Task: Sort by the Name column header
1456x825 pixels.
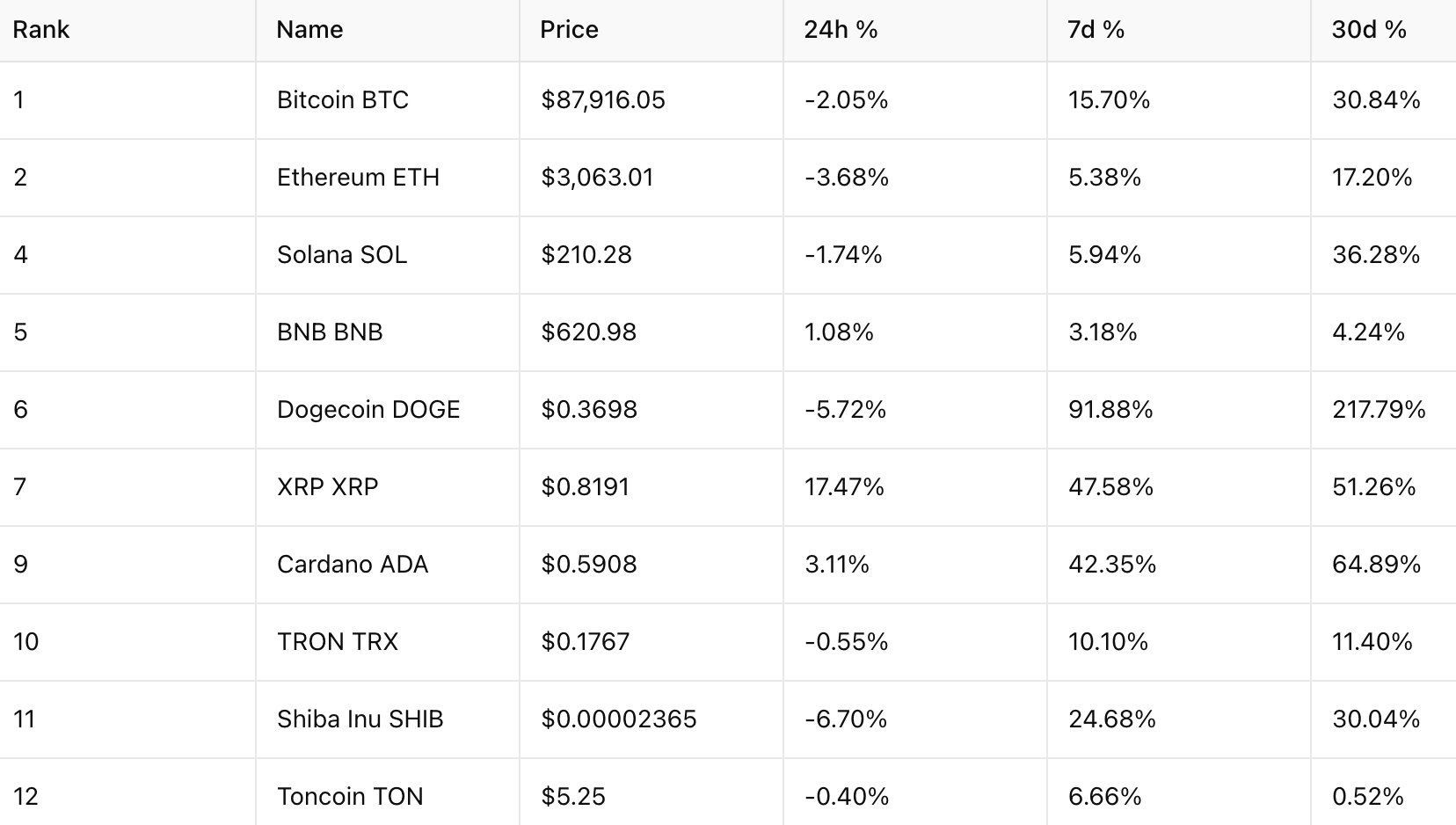Action: (309, 30)
